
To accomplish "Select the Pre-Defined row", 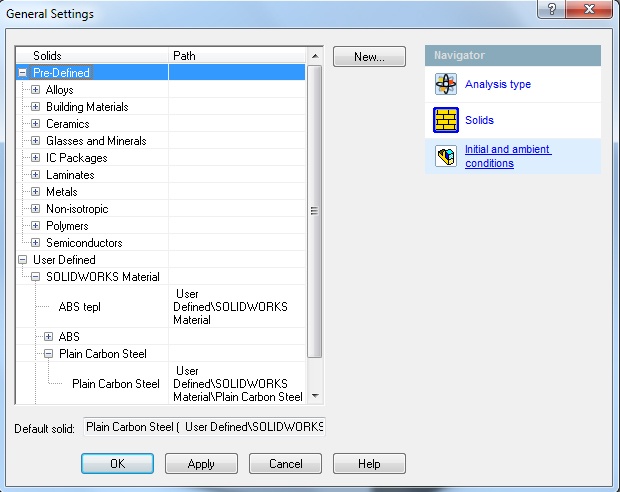I will point(161,72).
